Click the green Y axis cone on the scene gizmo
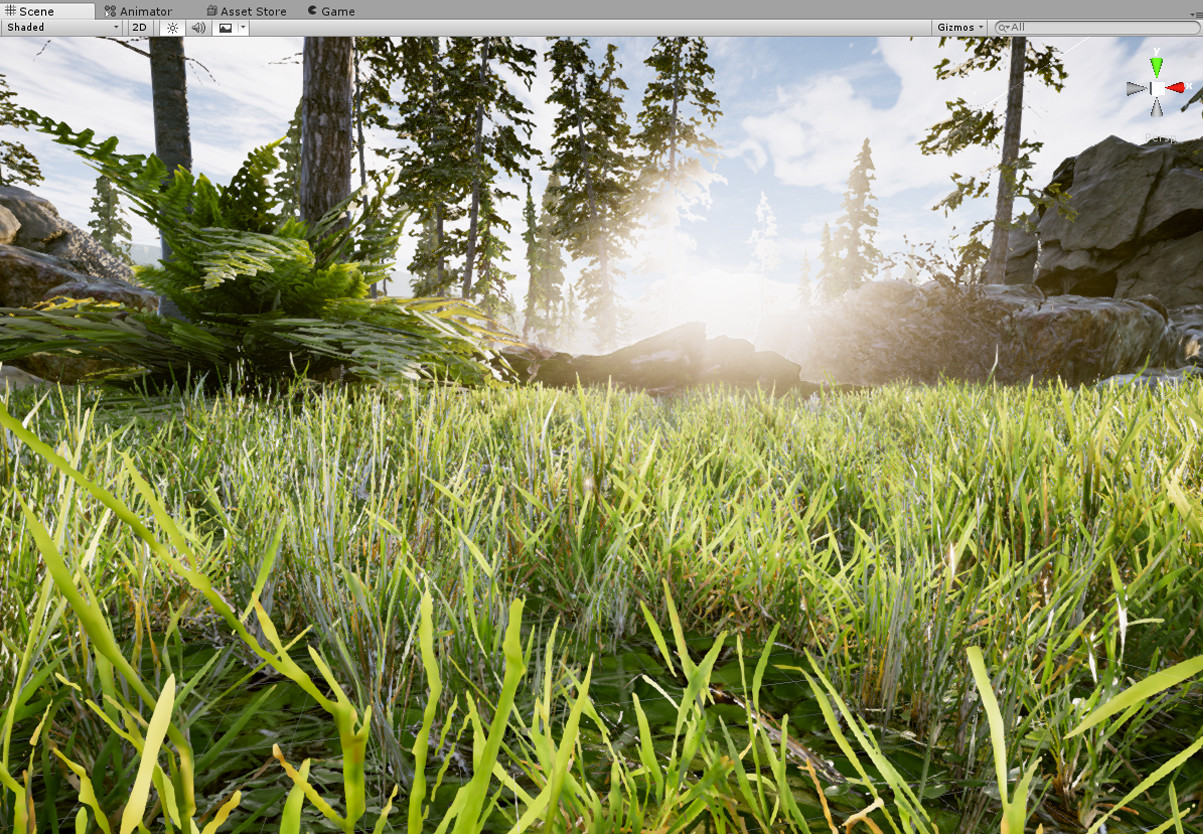This screenshot has width=1203, height=834. (1155, 64)
